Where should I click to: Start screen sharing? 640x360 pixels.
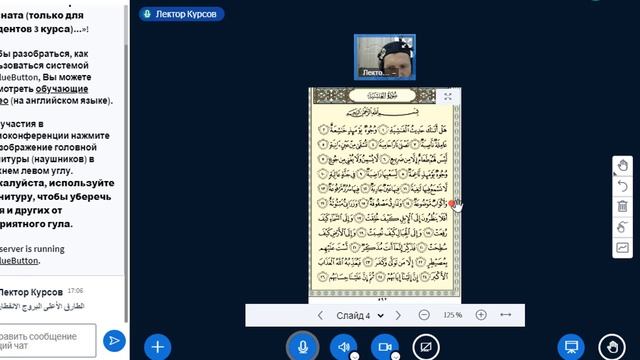(426, 347)
